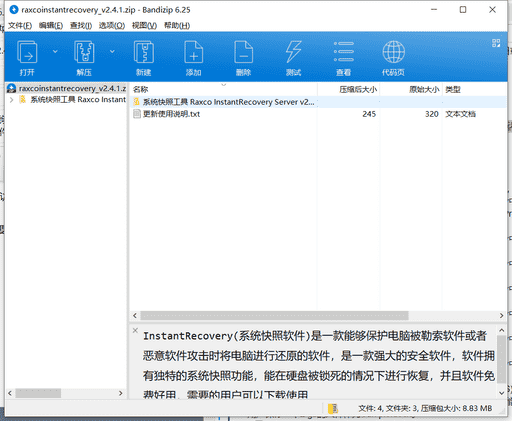The height and width of the screenshot is (421, 512).
Task: Maximize the Bandizip window
Action: (463, 10)
